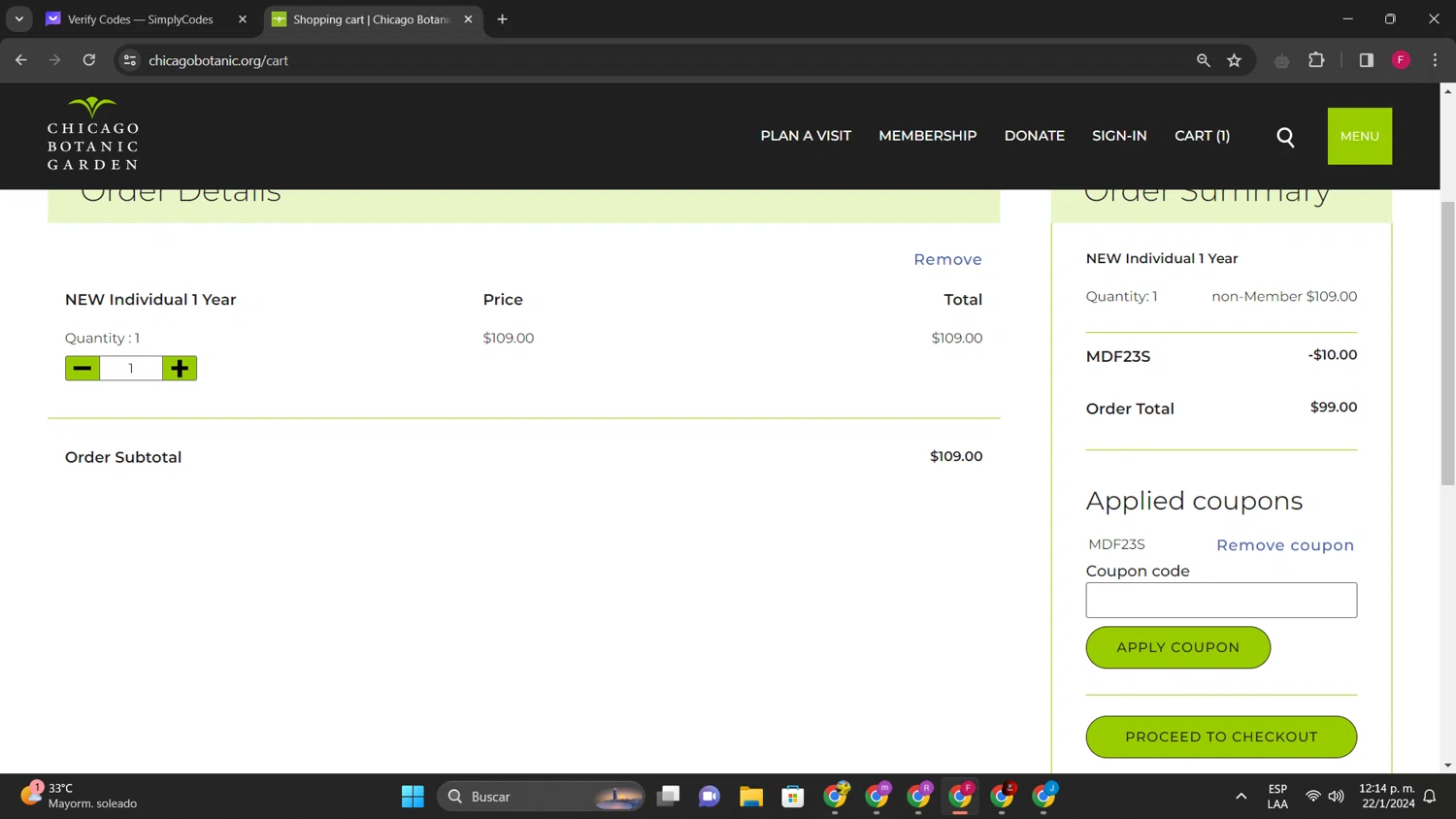Open the Donate menu item
Viewport: 1456px width, 819px height.
coord(1035,136)
